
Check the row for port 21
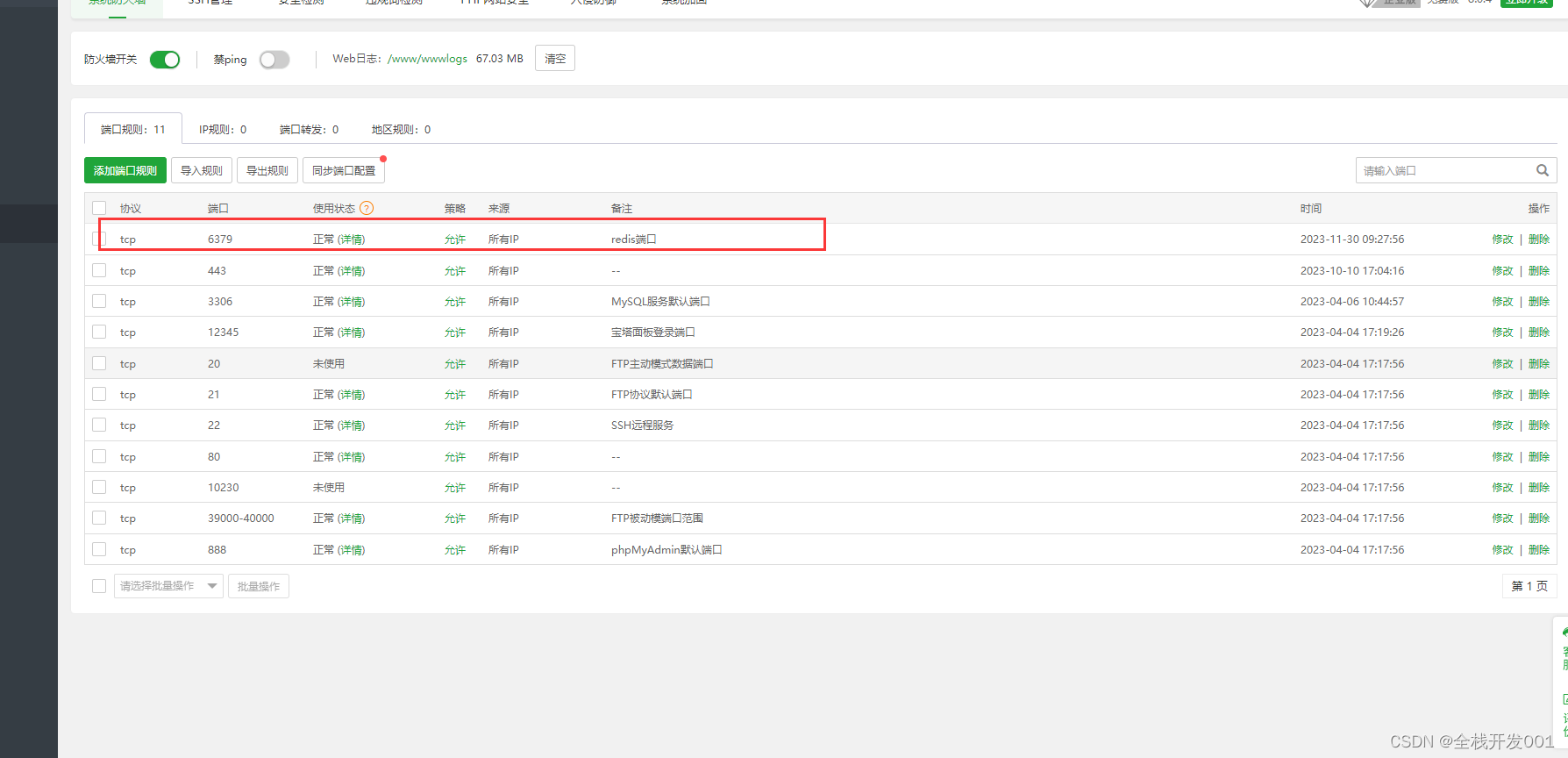click(x=99, y=394)
